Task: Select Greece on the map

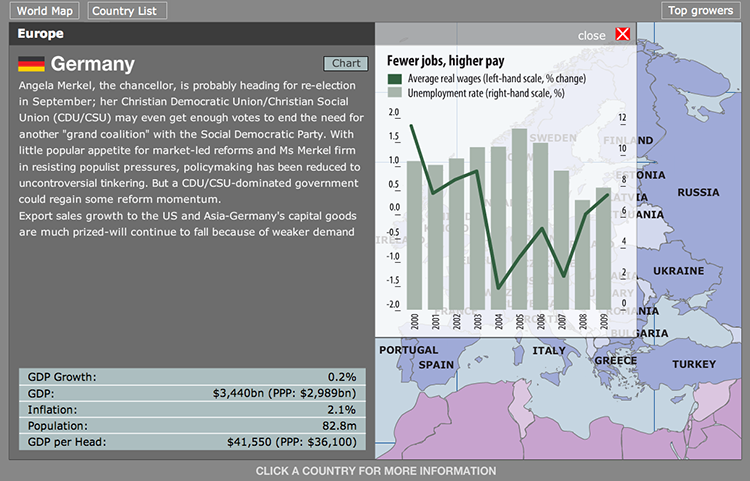Action: point(616,361)
